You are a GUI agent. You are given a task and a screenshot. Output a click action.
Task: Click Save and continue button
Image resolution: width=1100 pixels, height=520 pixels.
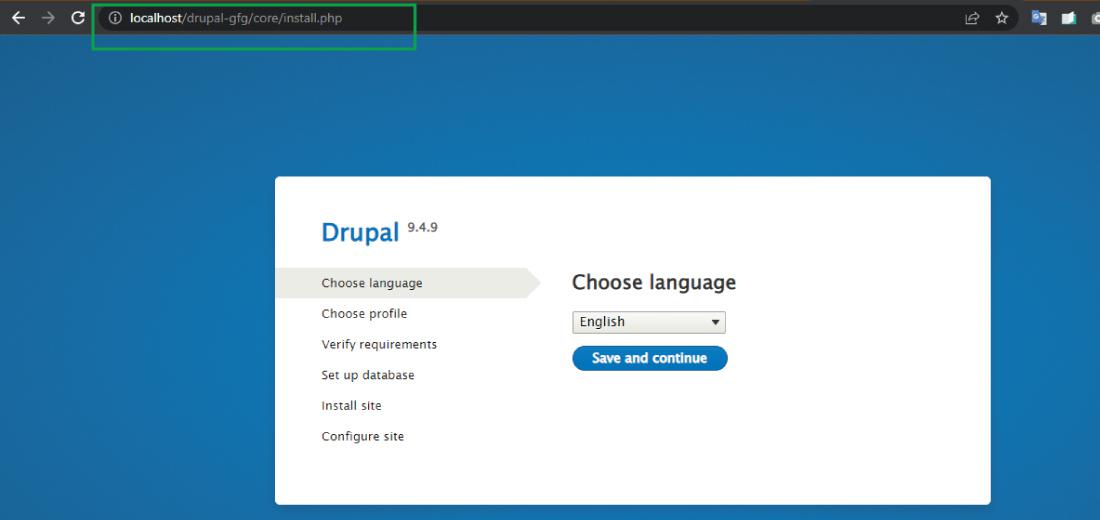(x=650, y=358)
